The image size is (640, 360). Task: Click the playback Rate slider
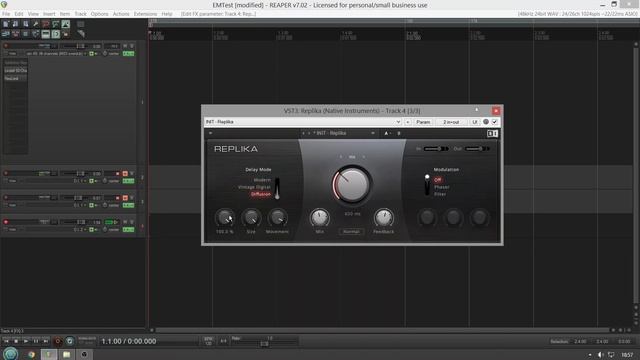pyautogui.click(x=264, y=344)
